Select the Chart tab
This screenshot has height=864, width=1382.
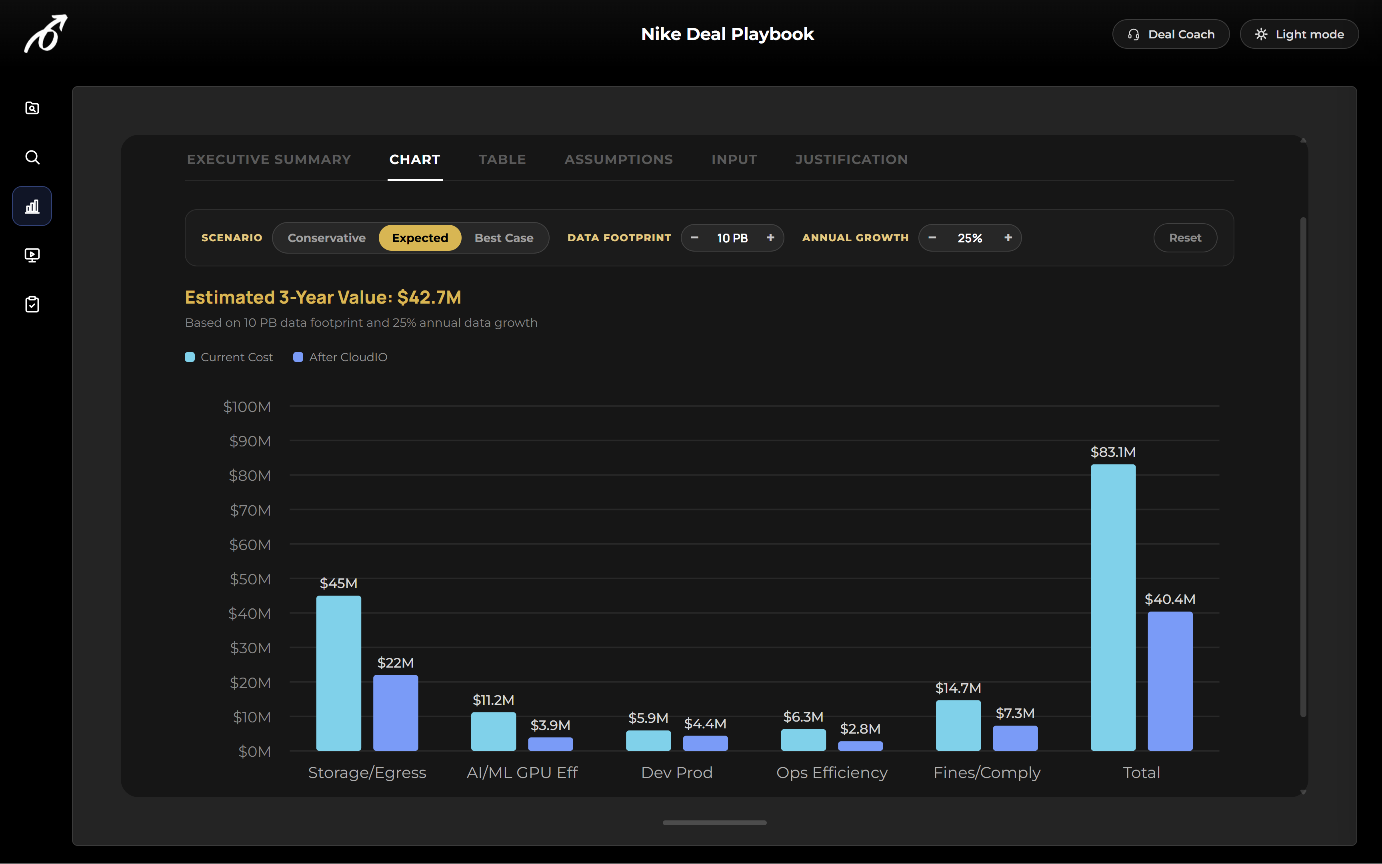coord(415,159)
